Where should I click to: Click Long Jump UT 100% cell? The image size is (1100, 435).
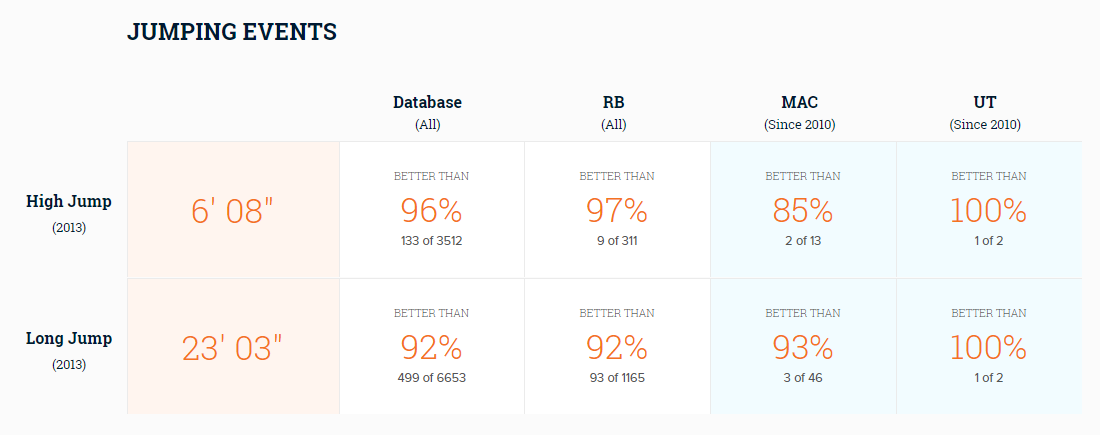(x=989, y=346)
